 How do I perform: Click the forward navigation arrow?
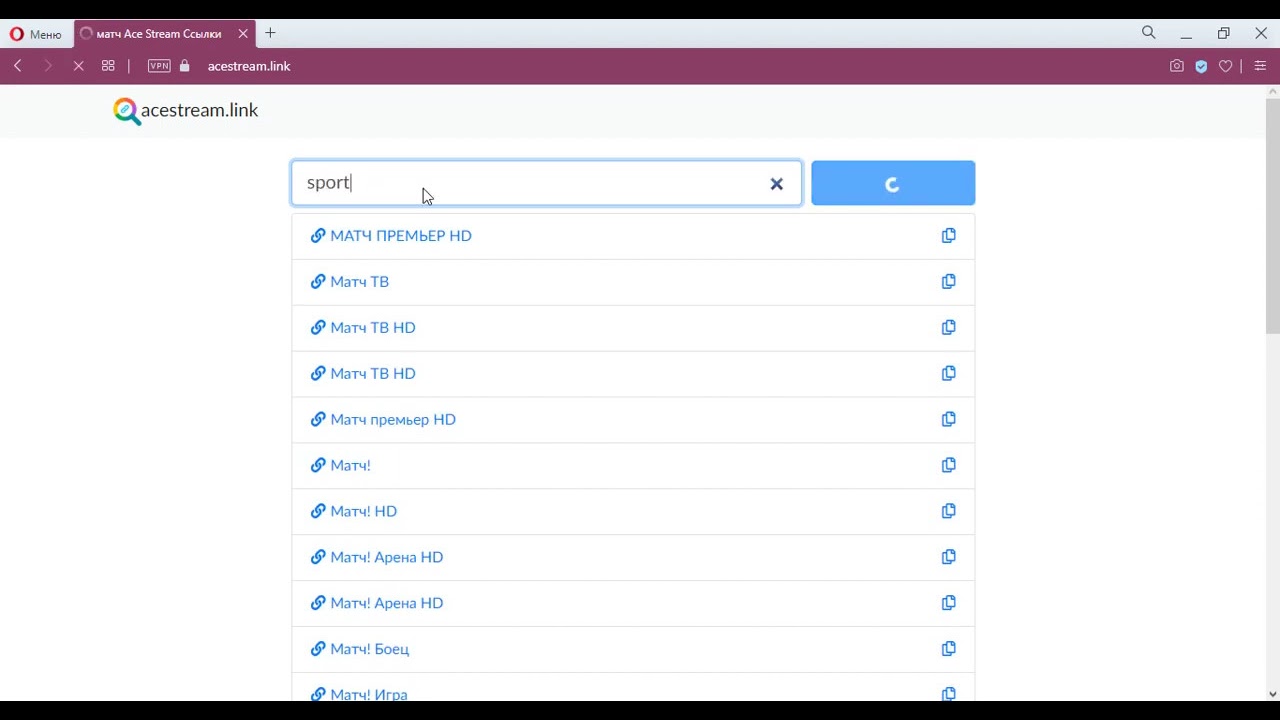pos(48,66)
